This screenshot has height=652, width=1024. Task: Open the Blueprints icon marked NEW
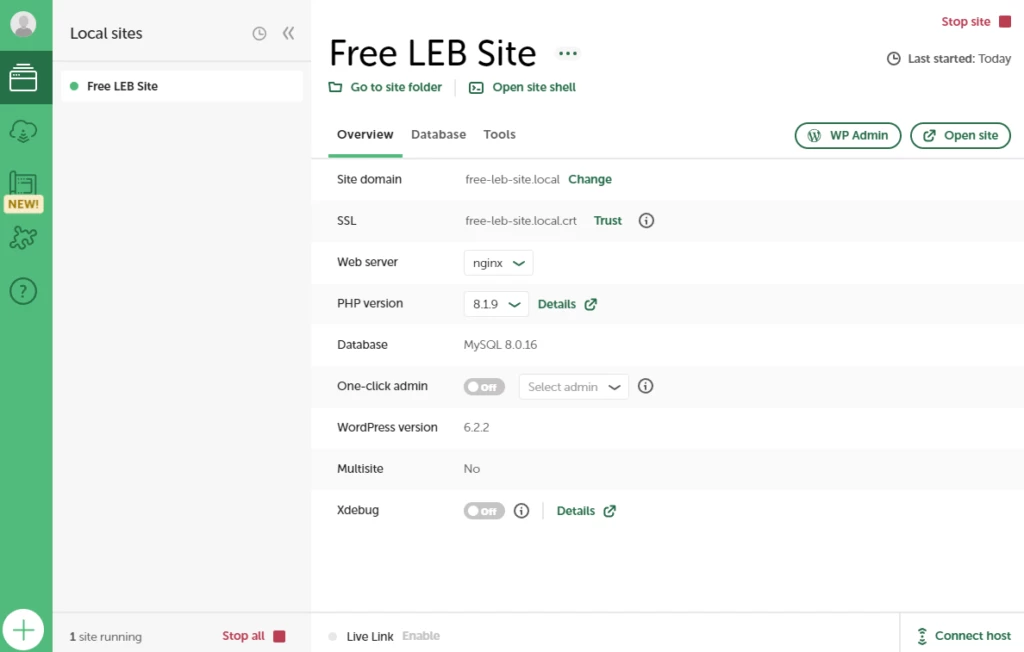tap(23, 186)
